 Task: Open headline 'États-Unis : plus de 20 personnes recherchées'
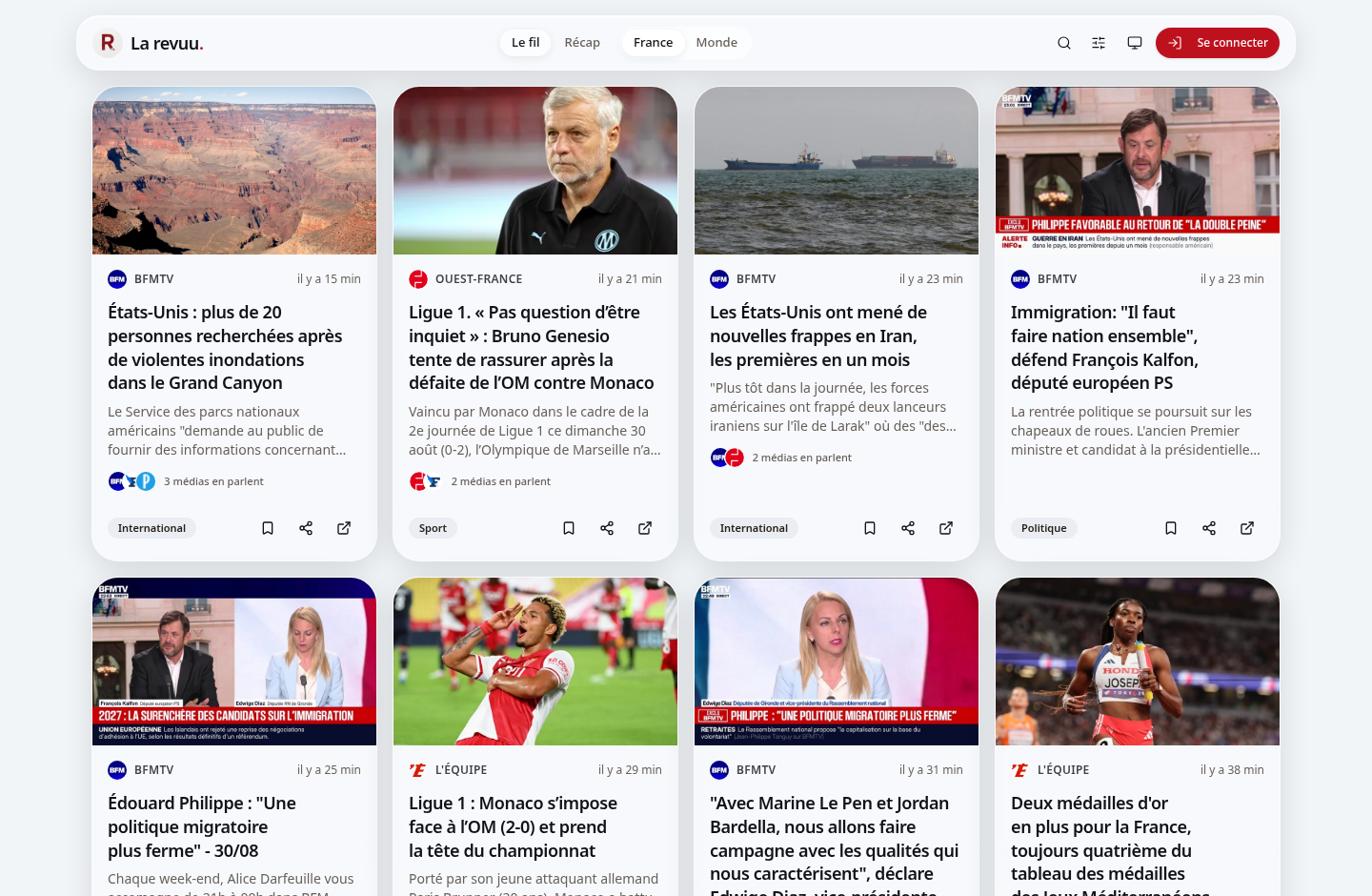click(225, 348)
